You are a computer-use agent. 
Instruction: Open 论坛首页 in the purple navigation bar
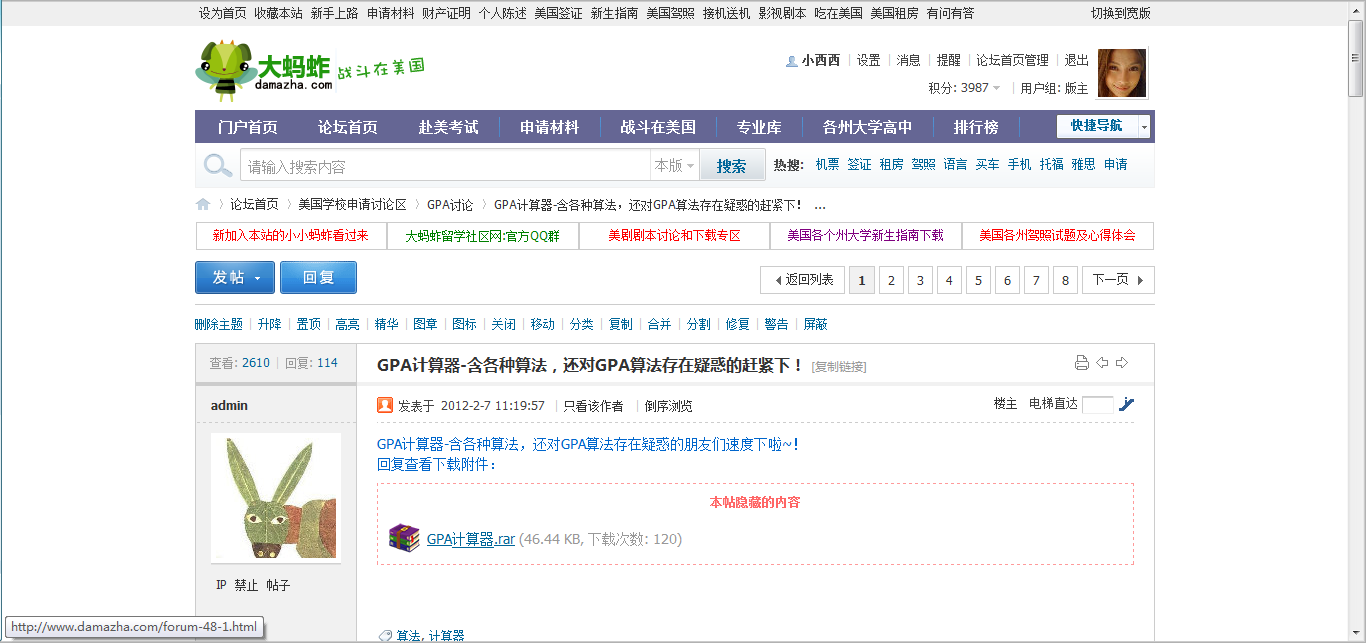point(348,127)
